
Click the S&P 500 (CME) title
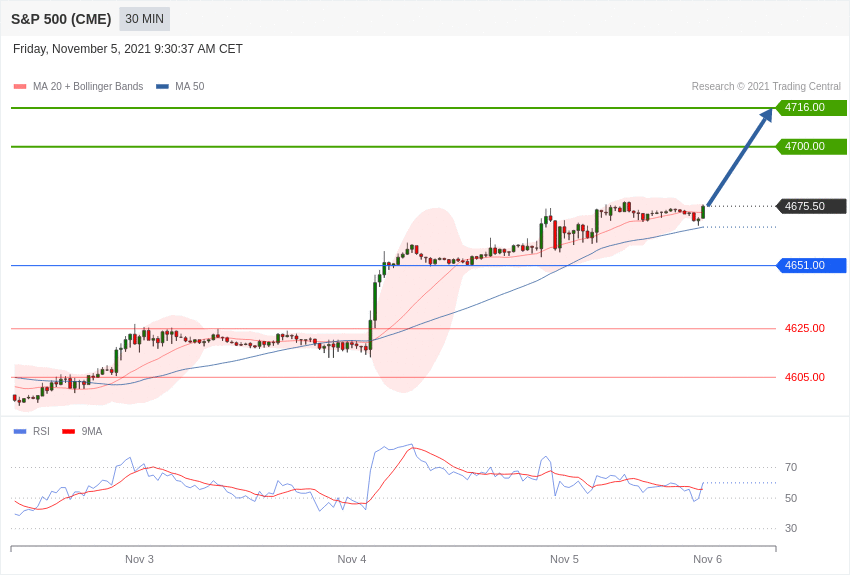click(x=61, y=19)
